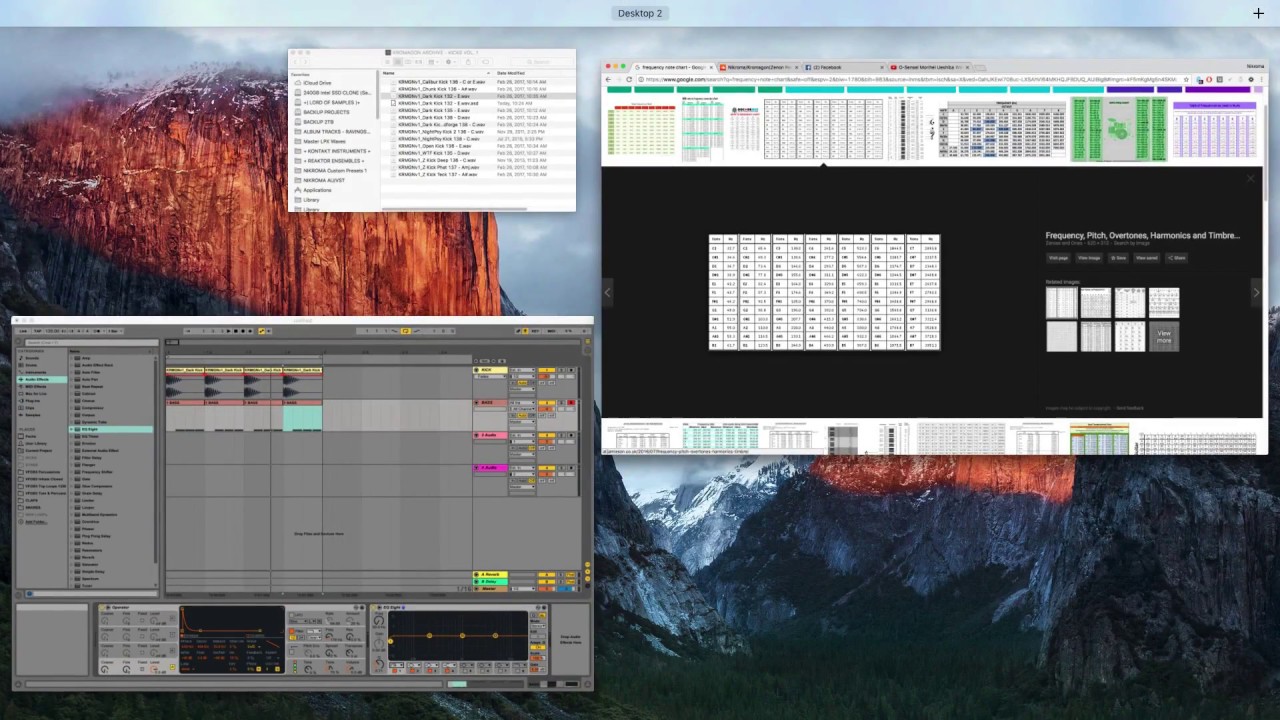Image resolution: width=1280 pixels, height=720 pixels.
Task: Click the Finder search field
Action: [x=540, y=62]
